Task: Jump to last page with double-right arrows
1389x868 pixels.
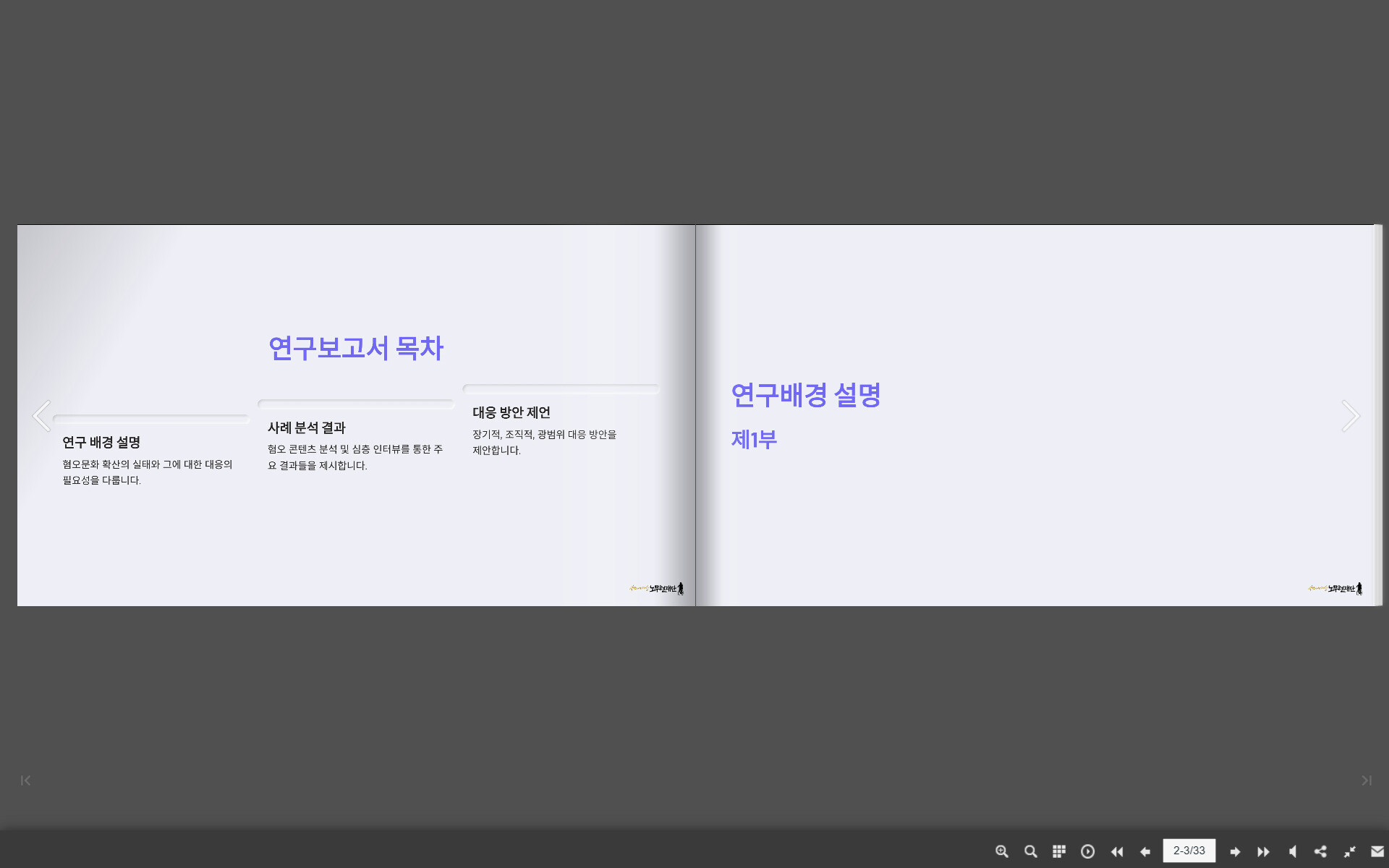Action: [x=1263, y=851]
